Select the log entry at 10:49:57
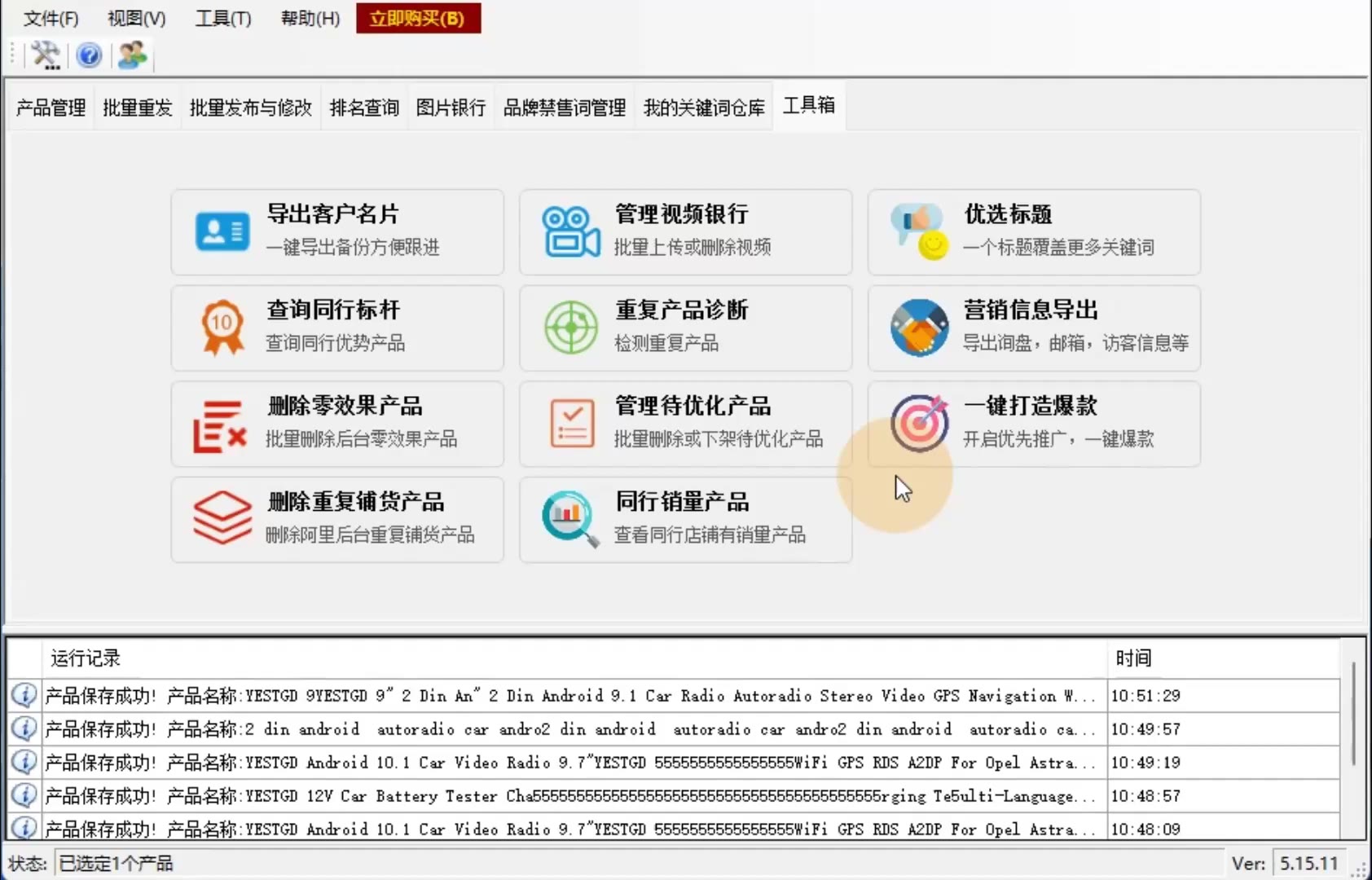1372x880 pixels. coord(674,728)
